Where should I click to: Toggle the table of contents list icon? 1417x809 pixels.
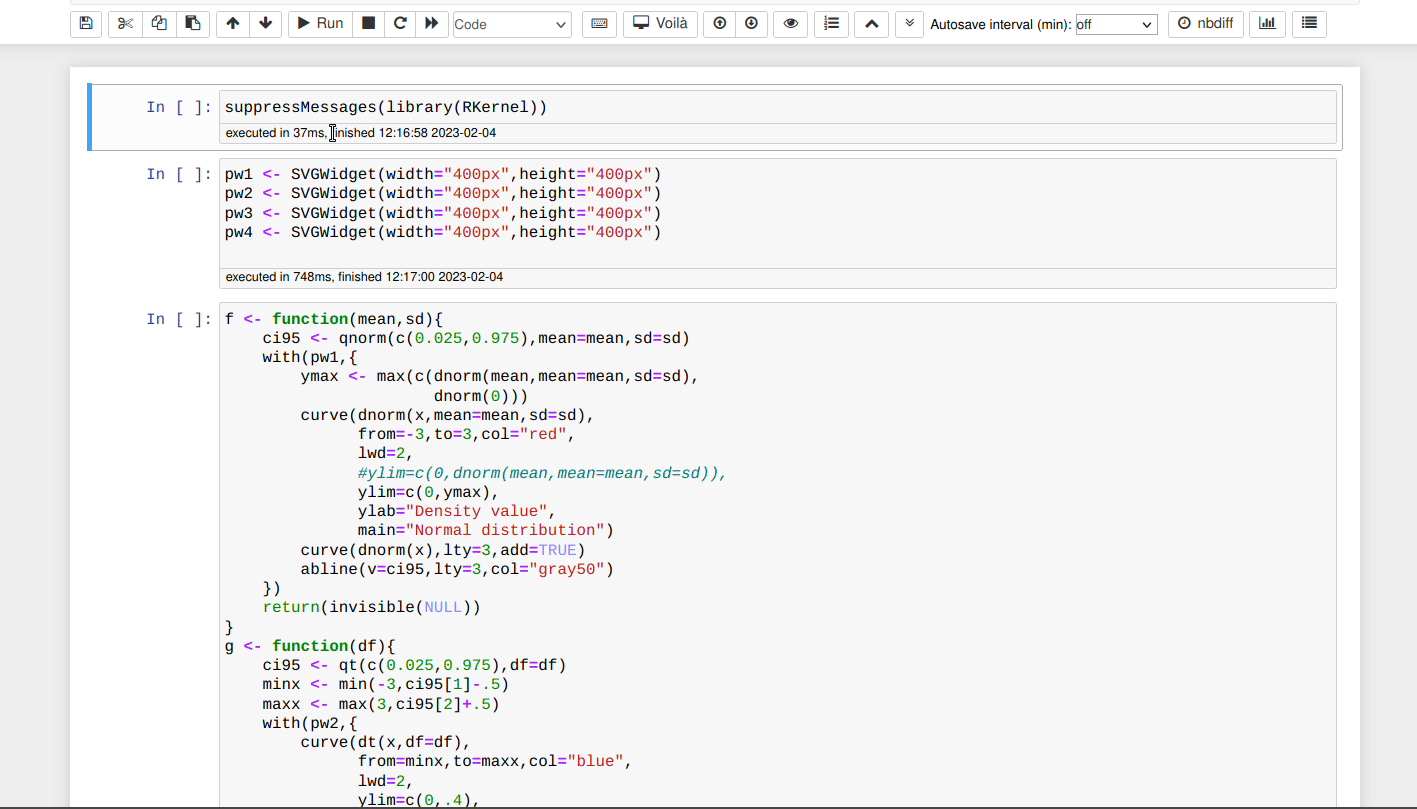[x=1309, y=23]
